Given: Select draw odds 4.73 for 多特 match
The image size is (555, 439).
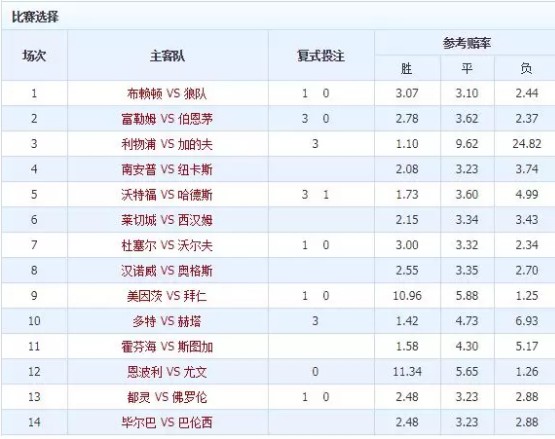Looking at the screenshot, I should tap(467, 321).
